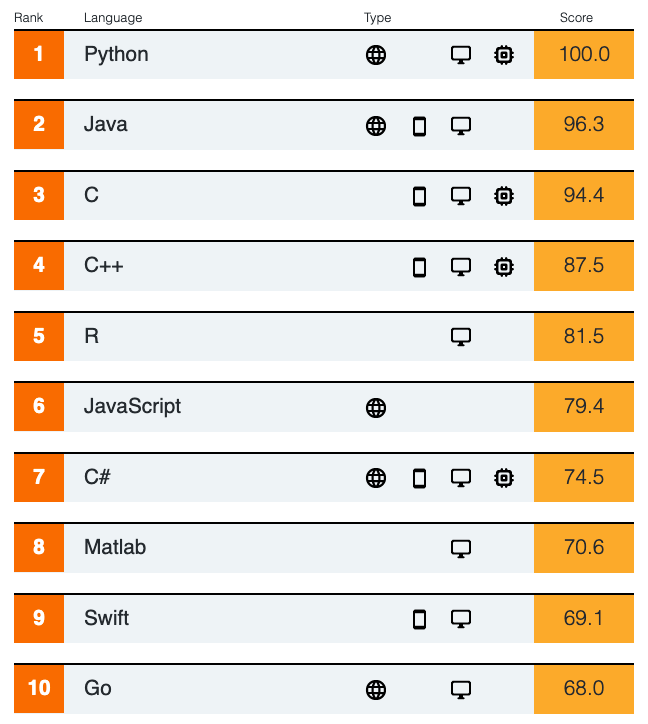Click the mobile phone icon for Swift
This screenshot has width=648, height=724.
(419, 619)
